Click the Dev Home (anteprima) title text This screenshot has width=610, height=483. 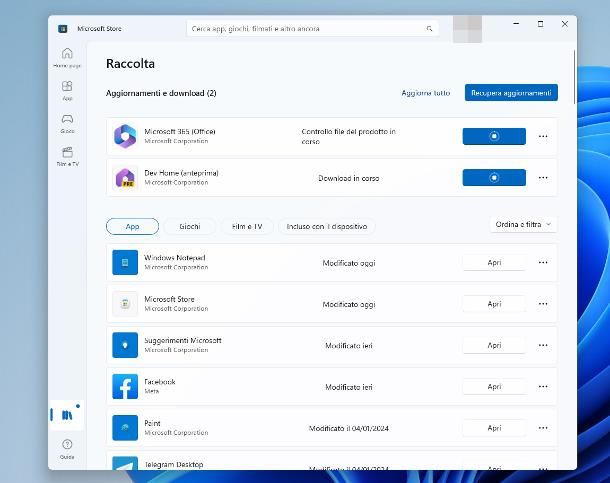181,173
